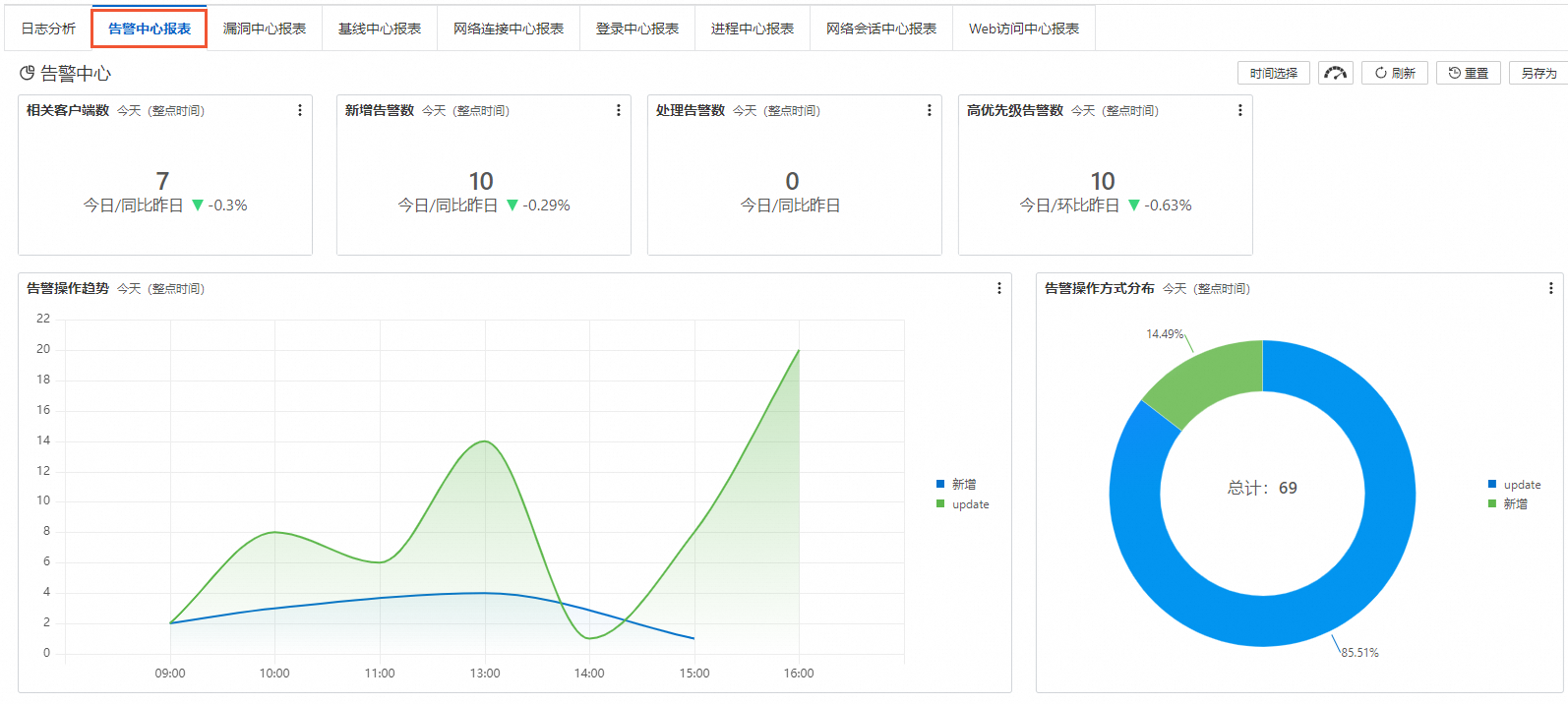The height and width of the screenshot is (704, 1568).
Task: Refresh dashboard with 刷新 button
Action: pos(1395,73)
